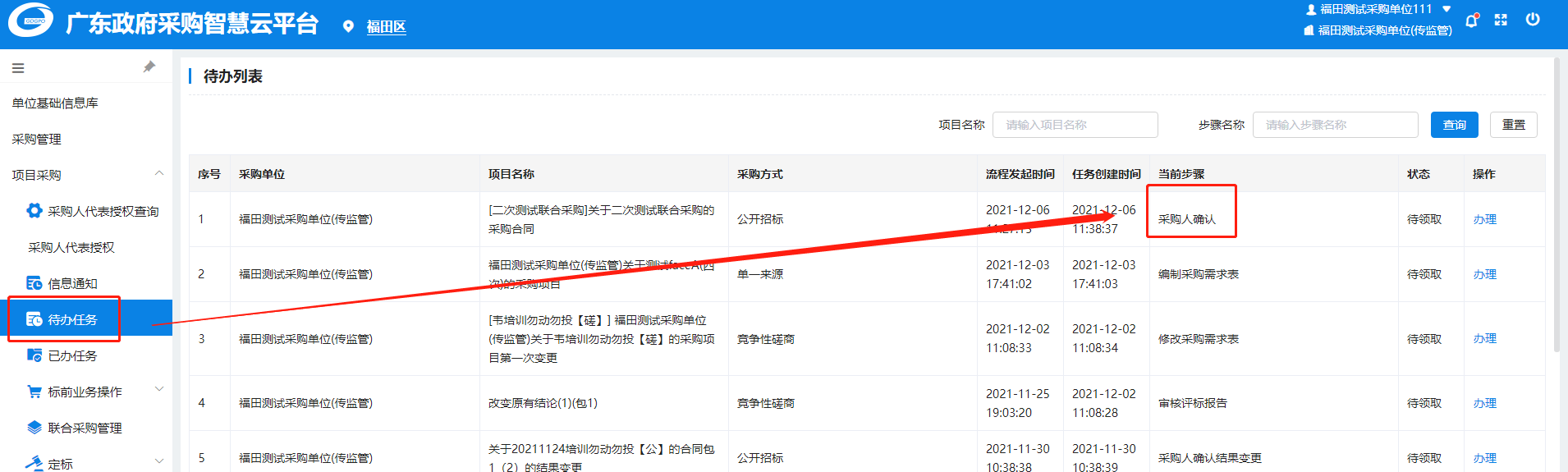Expand the 标前业务操作 submenu
Image resolution: width=1568 pixels, height=472 pixels.
point(159,390)
